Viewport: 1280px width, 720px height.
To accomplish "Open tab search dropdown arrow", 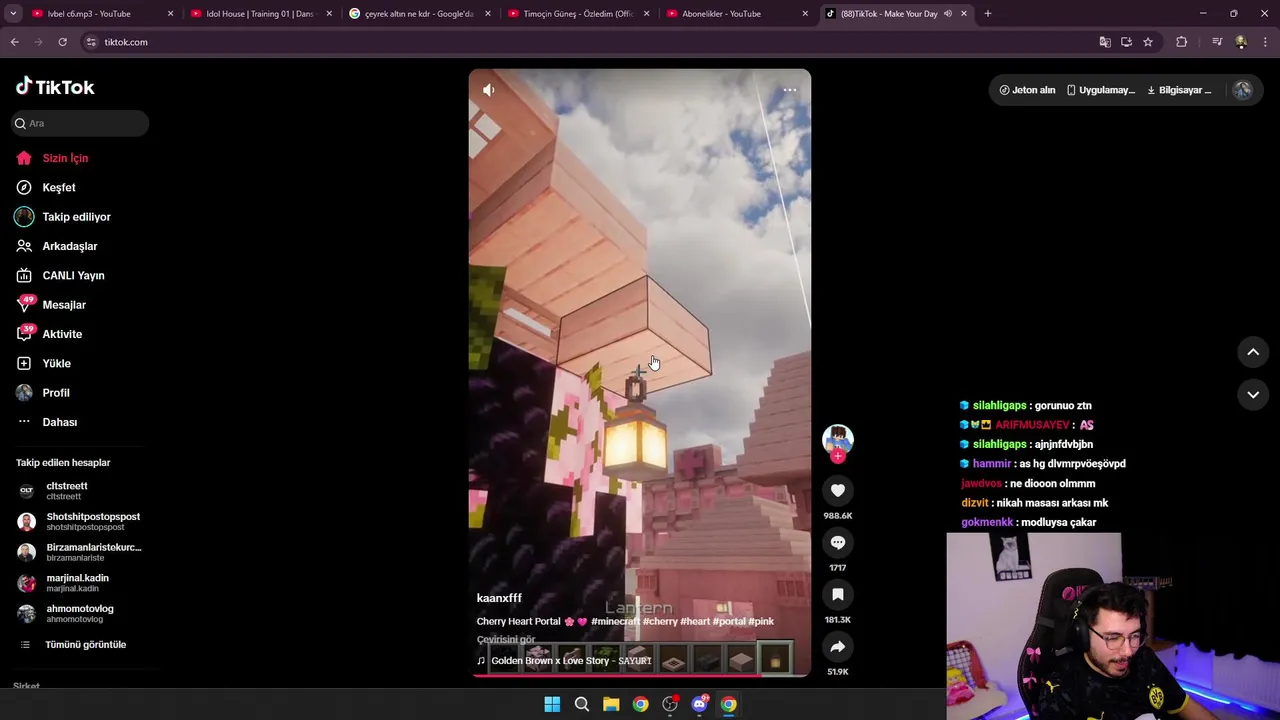I will [x=13, y=14].
